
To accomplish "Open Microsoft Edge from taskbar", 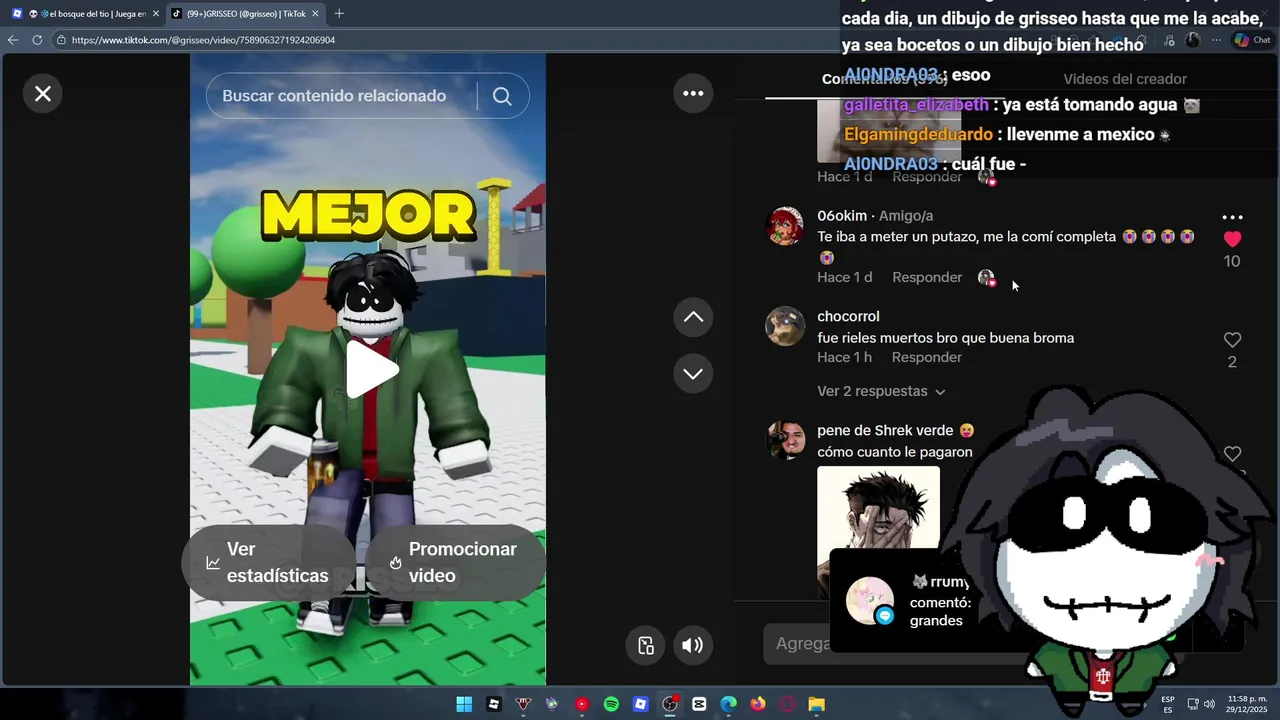I will 729,704.
